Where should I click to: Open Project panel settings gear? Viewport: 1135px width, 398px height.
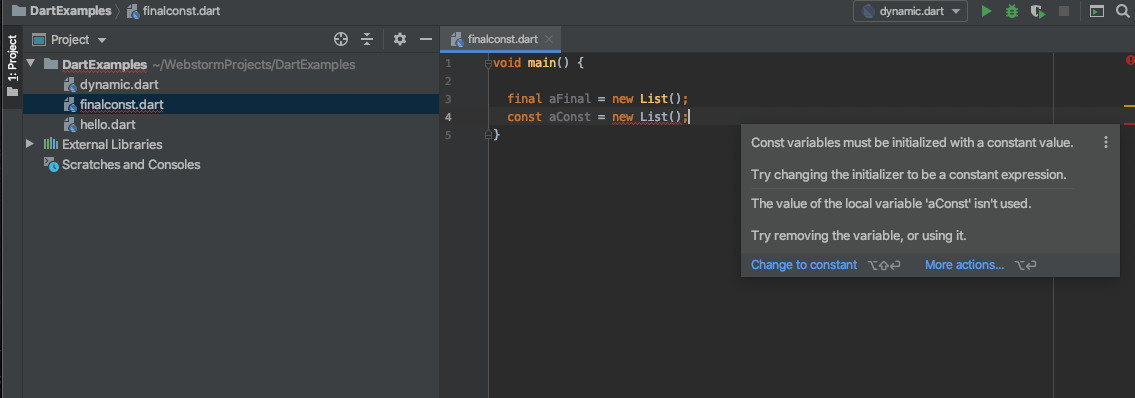point(400,39)
